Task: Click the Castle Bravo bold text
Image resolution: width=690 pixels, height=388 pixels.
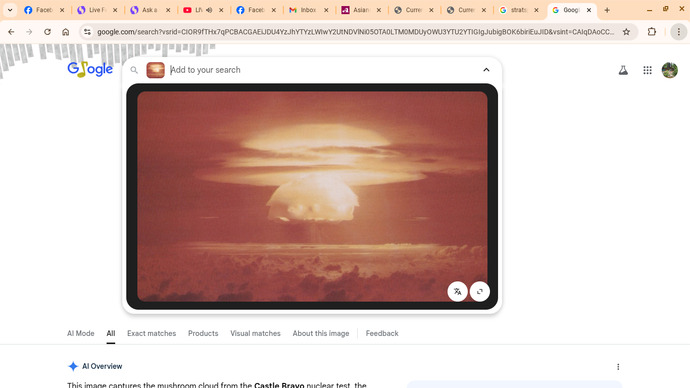Action: coord(279,385)
